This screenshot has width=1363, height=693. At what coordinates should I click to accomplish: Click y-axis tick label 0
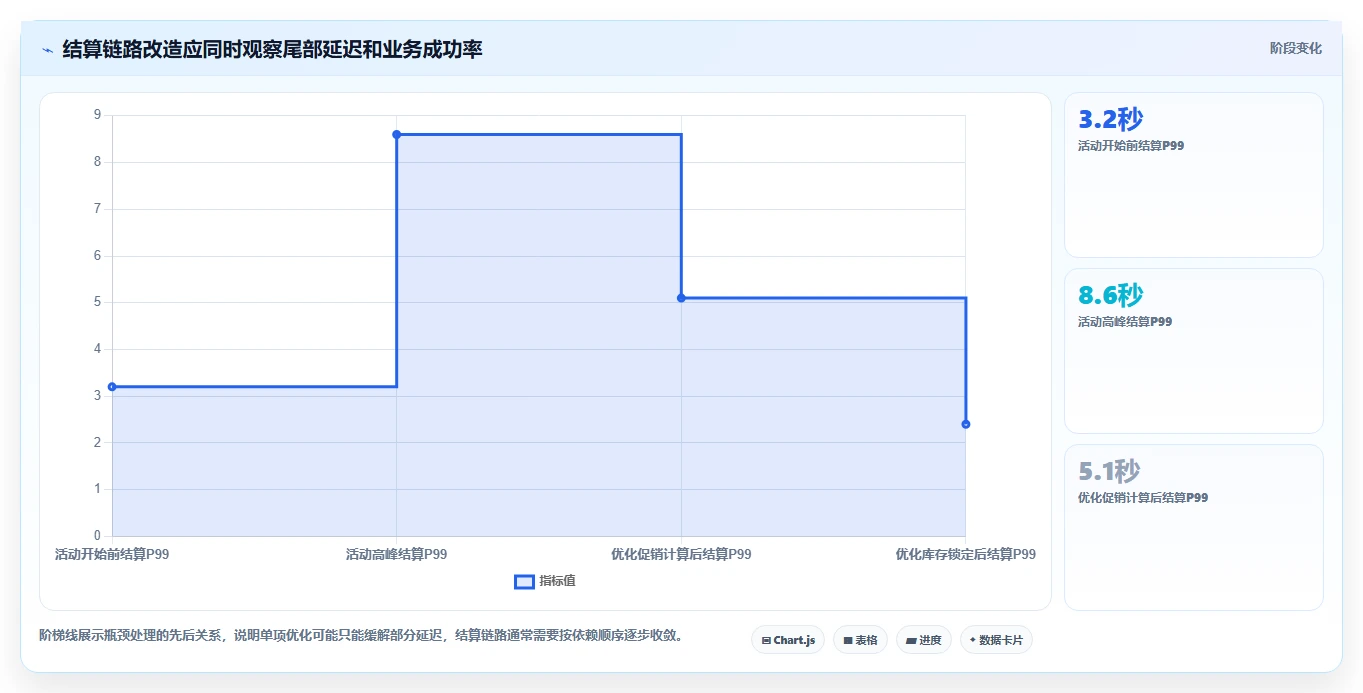98,536
